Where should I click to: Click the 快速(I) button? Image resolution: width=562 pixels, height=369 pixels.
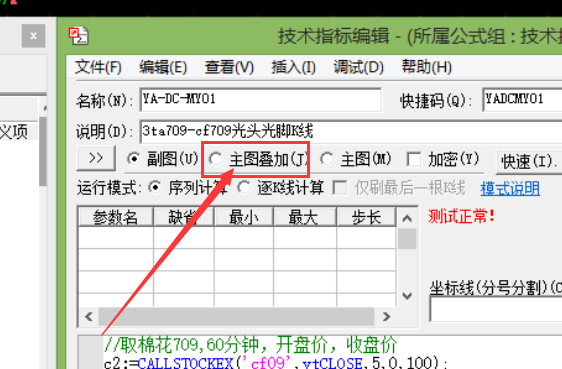point(529,162)
